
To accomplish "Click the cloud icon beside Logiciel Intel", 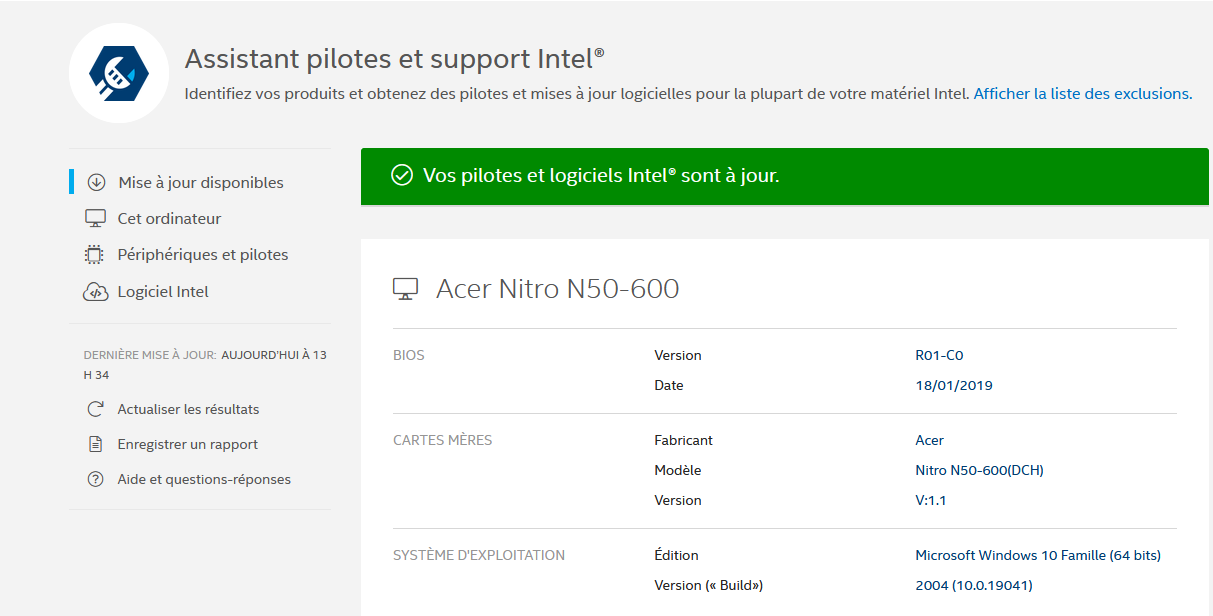I will (x=95, y=292).
